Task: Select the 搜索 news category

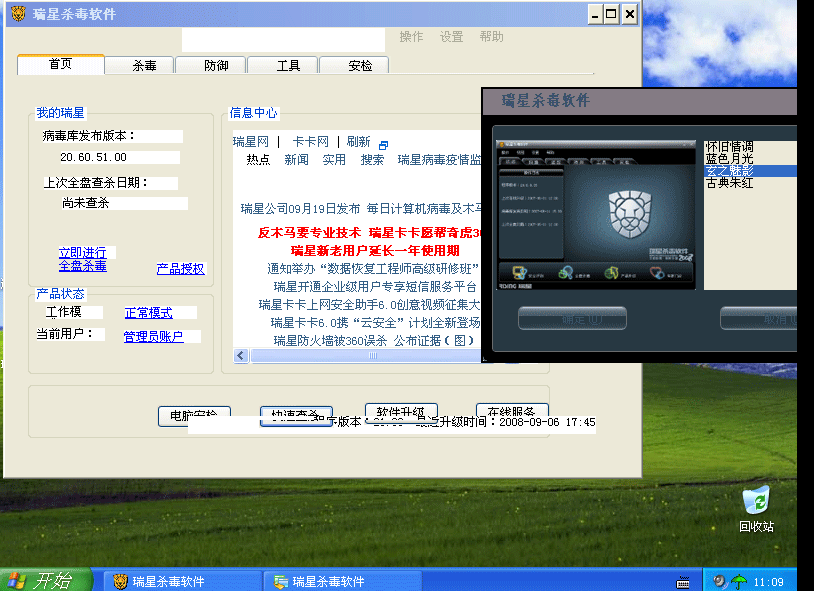Action: 372,160
